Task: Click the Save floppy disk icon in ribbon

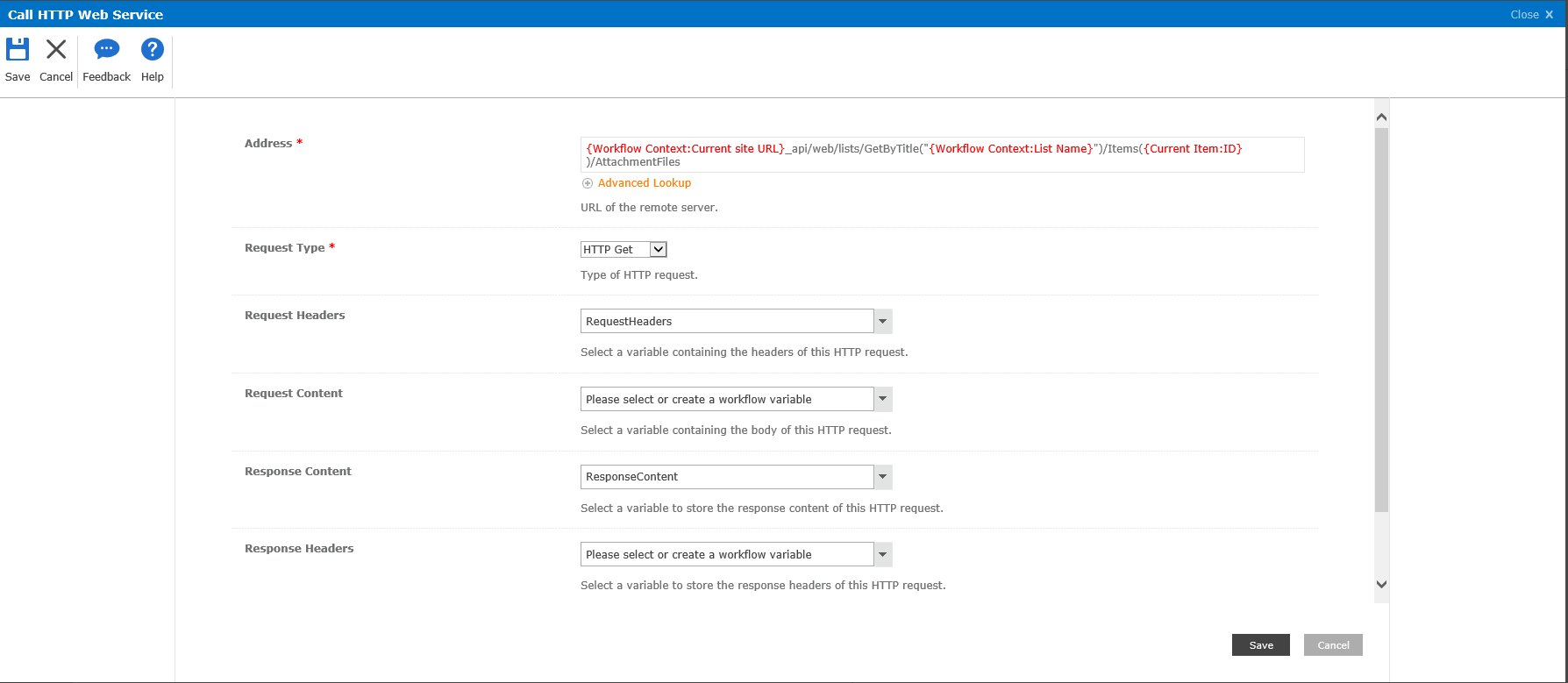Action: [18, 49]
